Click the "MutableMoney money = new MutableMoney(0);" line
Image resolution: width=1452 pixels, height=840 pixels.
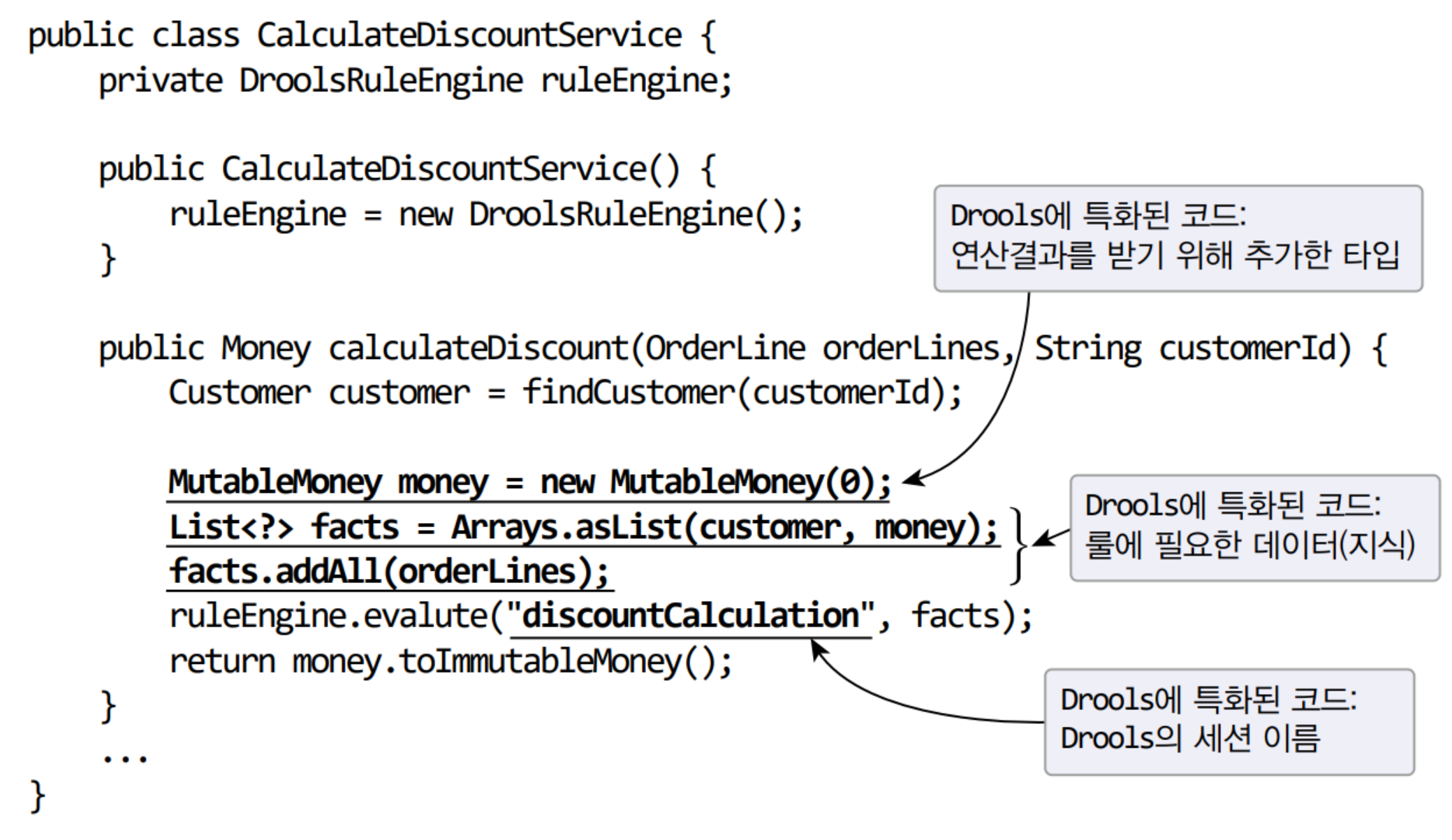pos(530,482)
